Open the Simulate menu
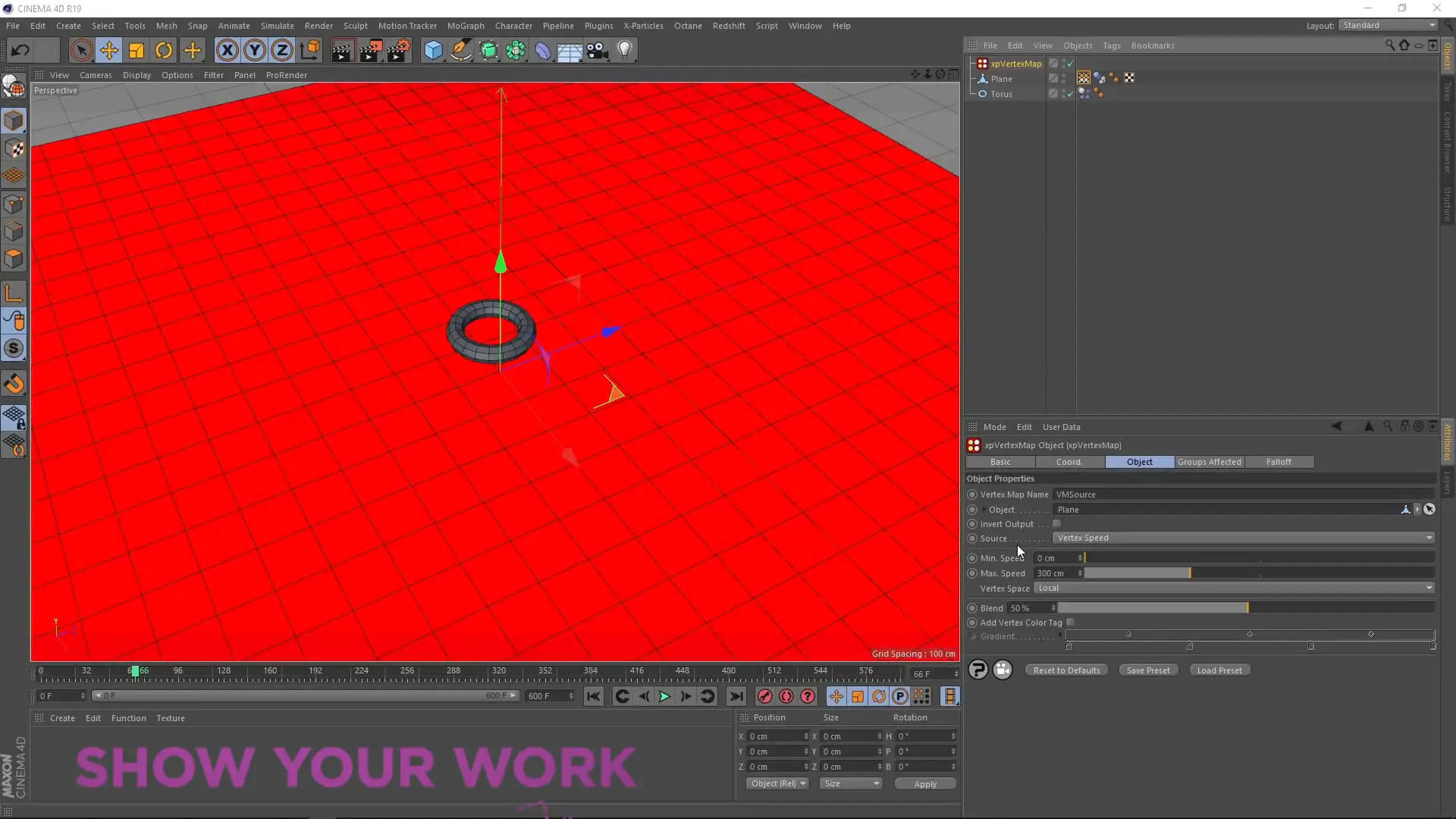The width and height of the screenshot is (1456, 819). [277, 26]
